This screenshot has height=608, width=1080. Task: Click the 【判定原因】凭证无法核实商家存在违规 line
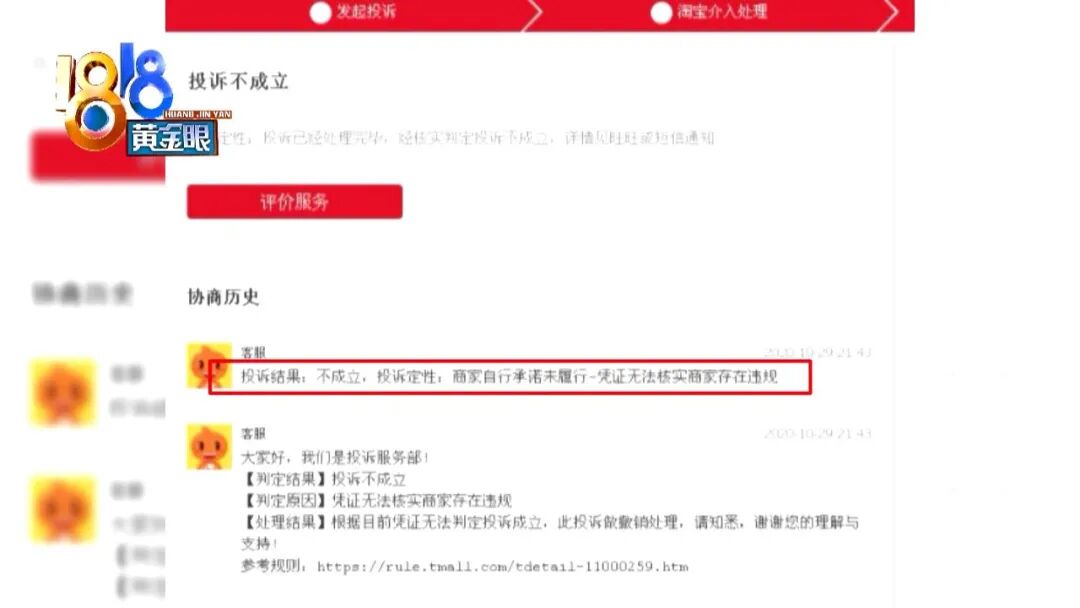tap(377, 500)
